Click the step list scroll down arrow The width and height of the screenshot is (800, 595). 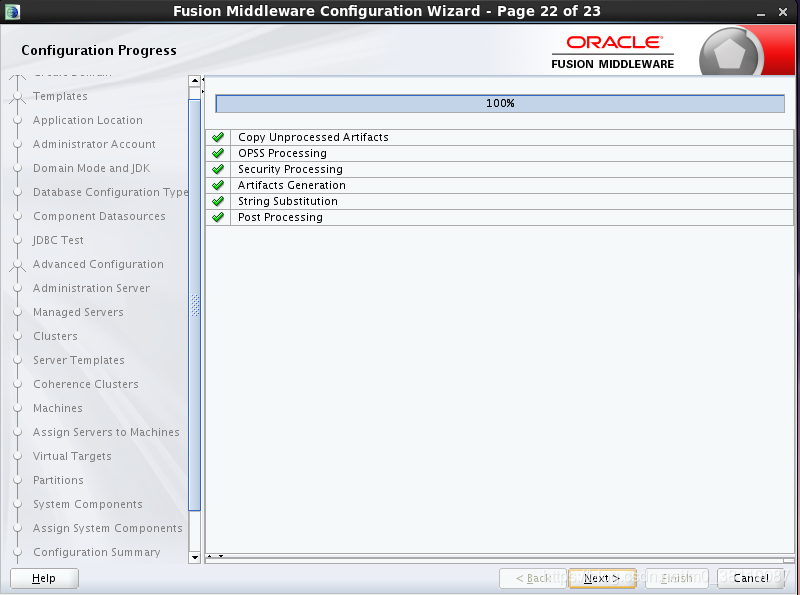(x=194, y=558)
